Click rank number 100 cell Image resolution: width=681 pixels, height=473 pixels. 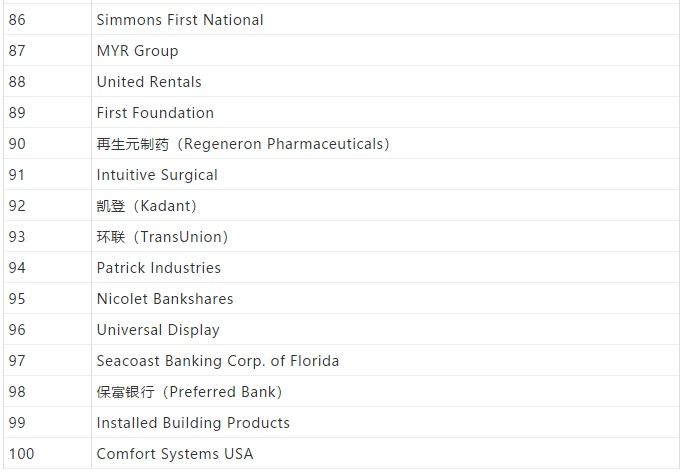[21, 454]
